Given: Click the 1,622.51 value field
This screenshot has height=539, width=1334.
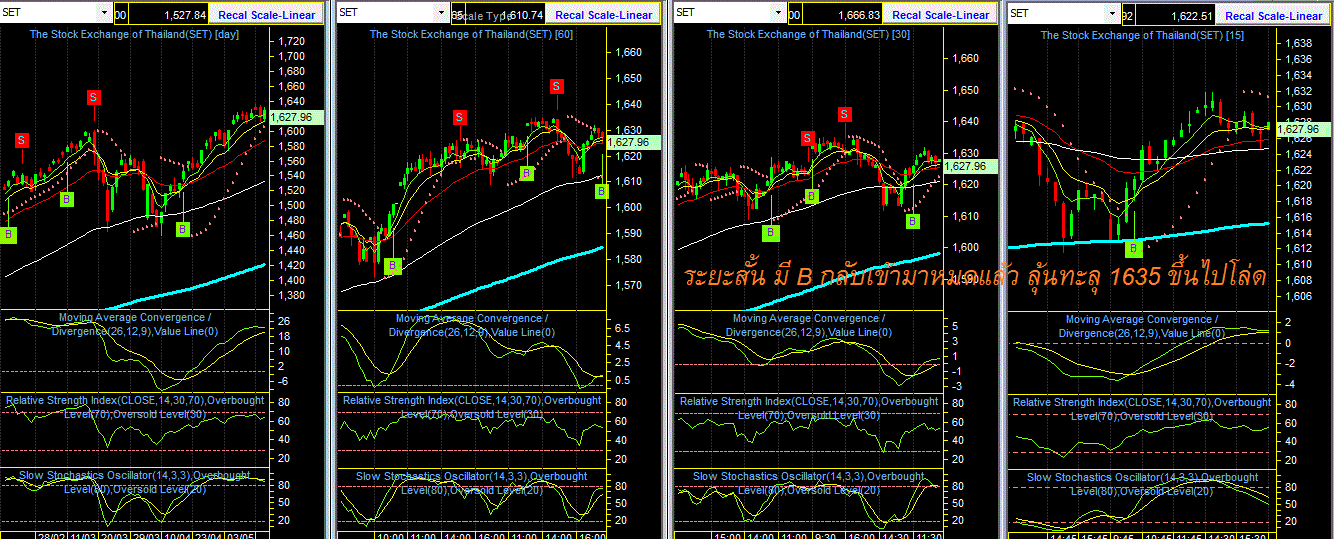Looking at the screenshot, I should 1176,14.
